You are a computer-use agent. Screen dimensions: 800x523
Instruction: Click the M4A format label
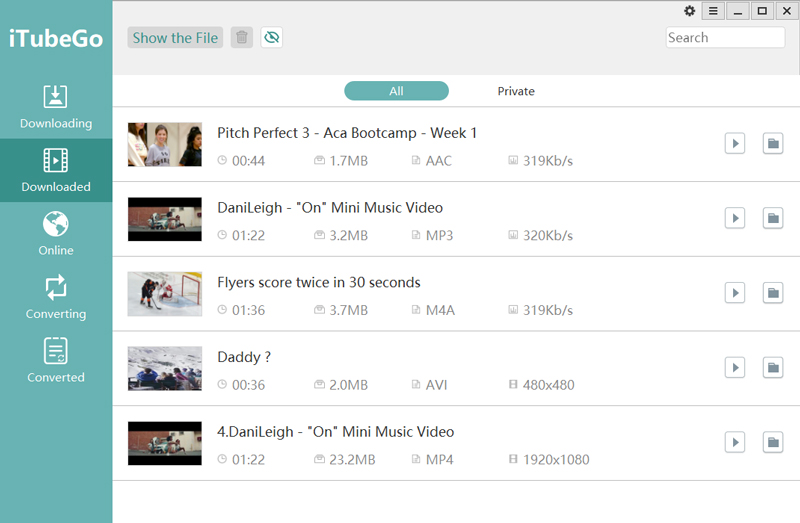[x=440, y=310]
